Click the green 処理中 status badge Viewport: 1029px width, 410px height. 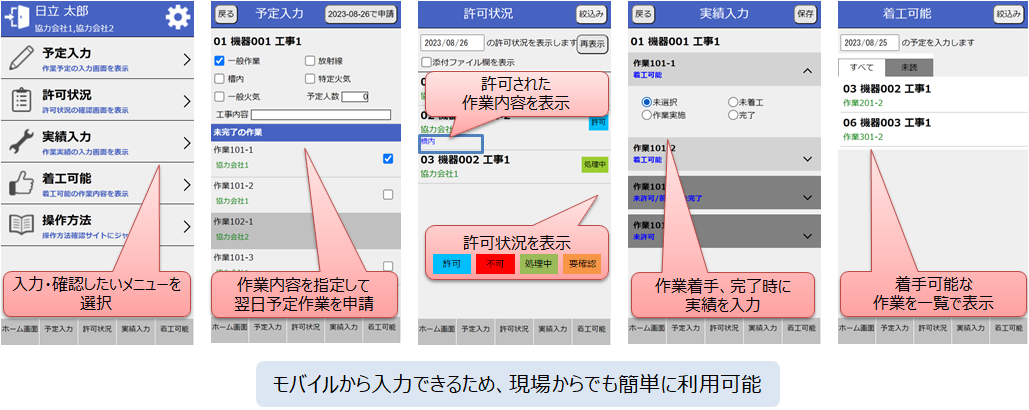(594, 165)
